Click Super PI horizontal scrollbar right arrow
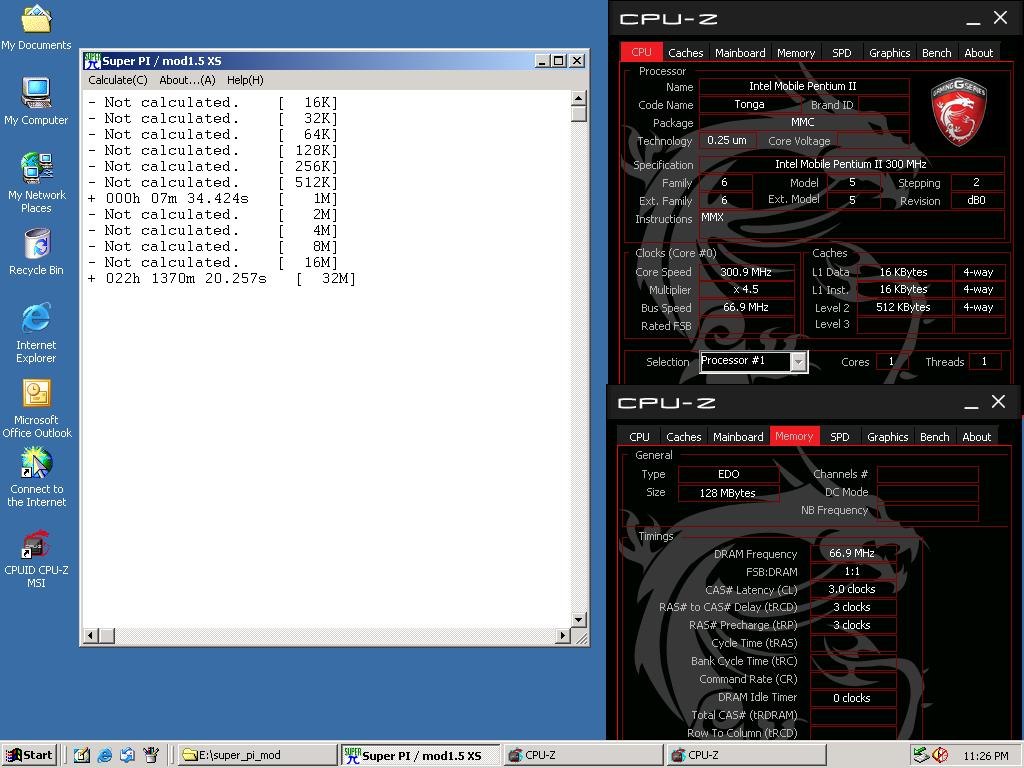Screen dimensions: 1024x768 (562, 635)
